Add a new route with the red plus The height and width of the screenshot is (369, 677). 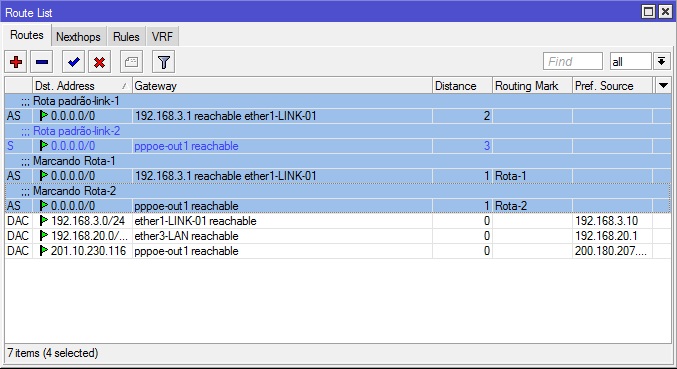pyautogui.click(x=16, y=62)
